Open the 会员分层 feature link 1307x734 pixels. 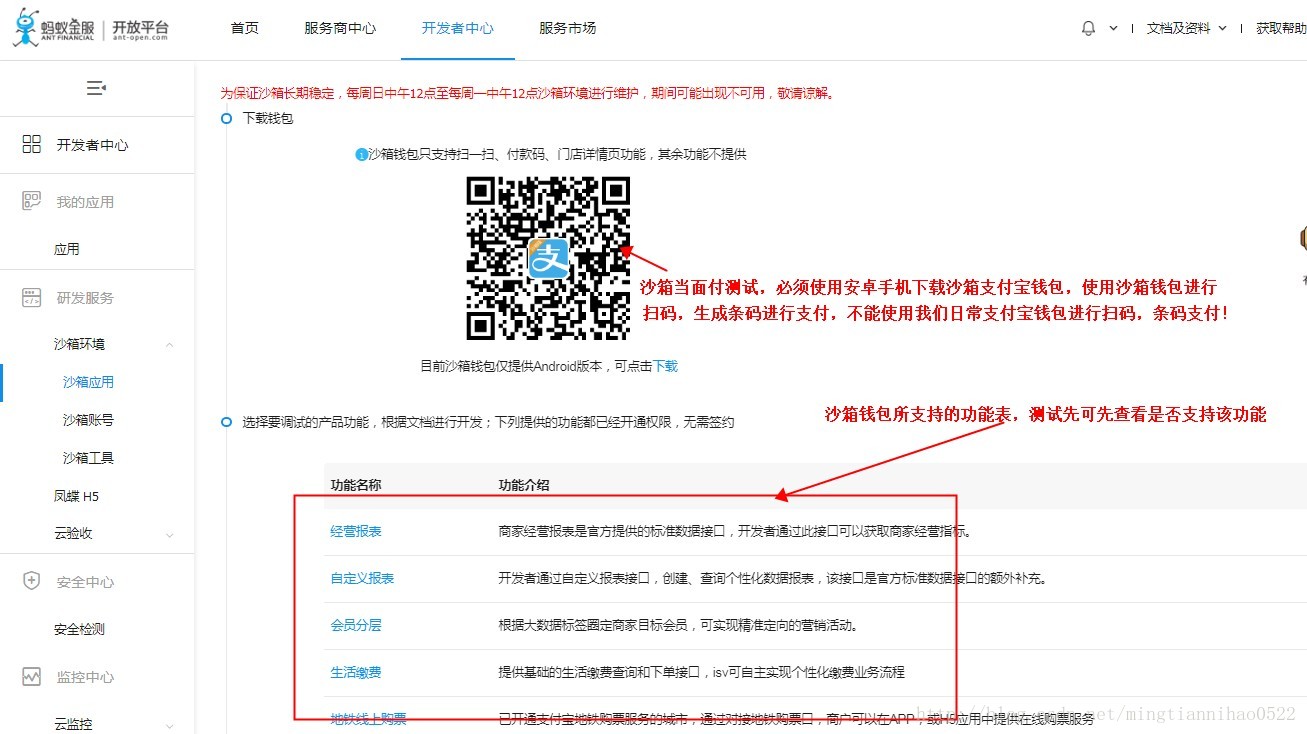(x=356, y=625)
